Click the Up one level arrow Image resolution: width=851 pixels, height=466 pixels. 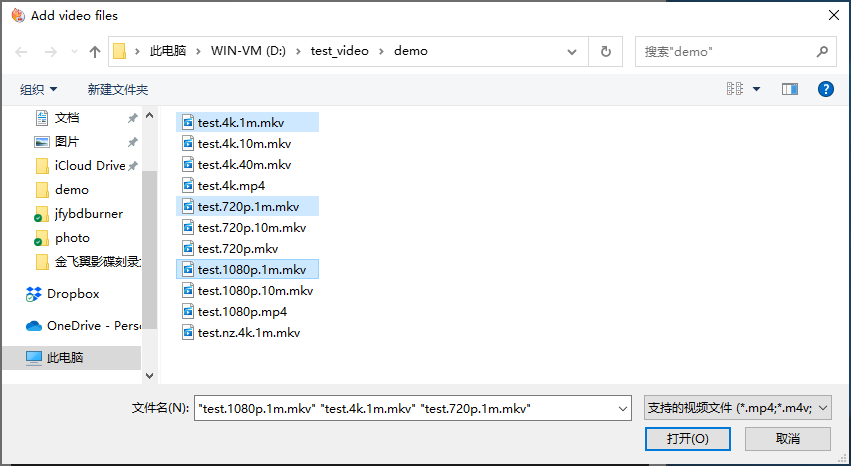click(95, 51)
